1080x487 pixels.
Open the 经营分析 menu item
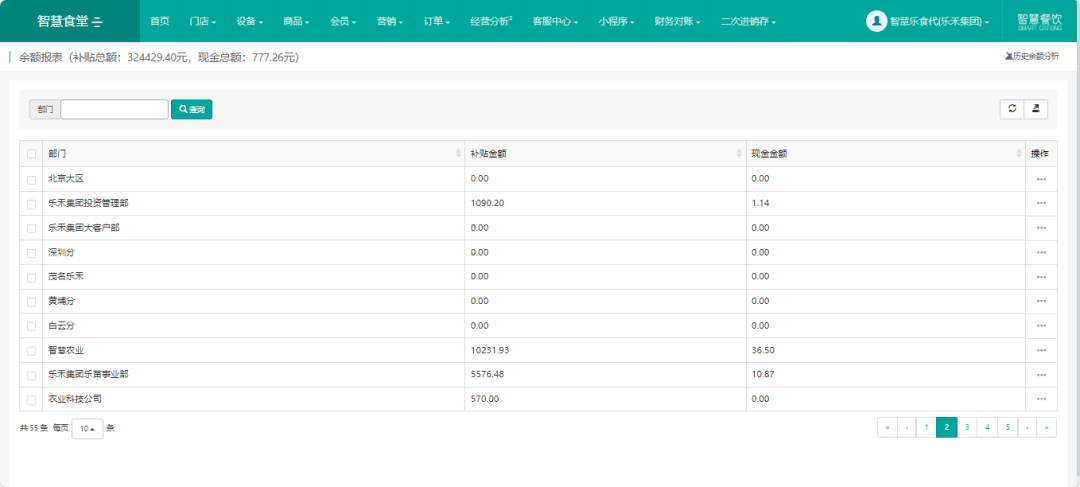point(491,21)
